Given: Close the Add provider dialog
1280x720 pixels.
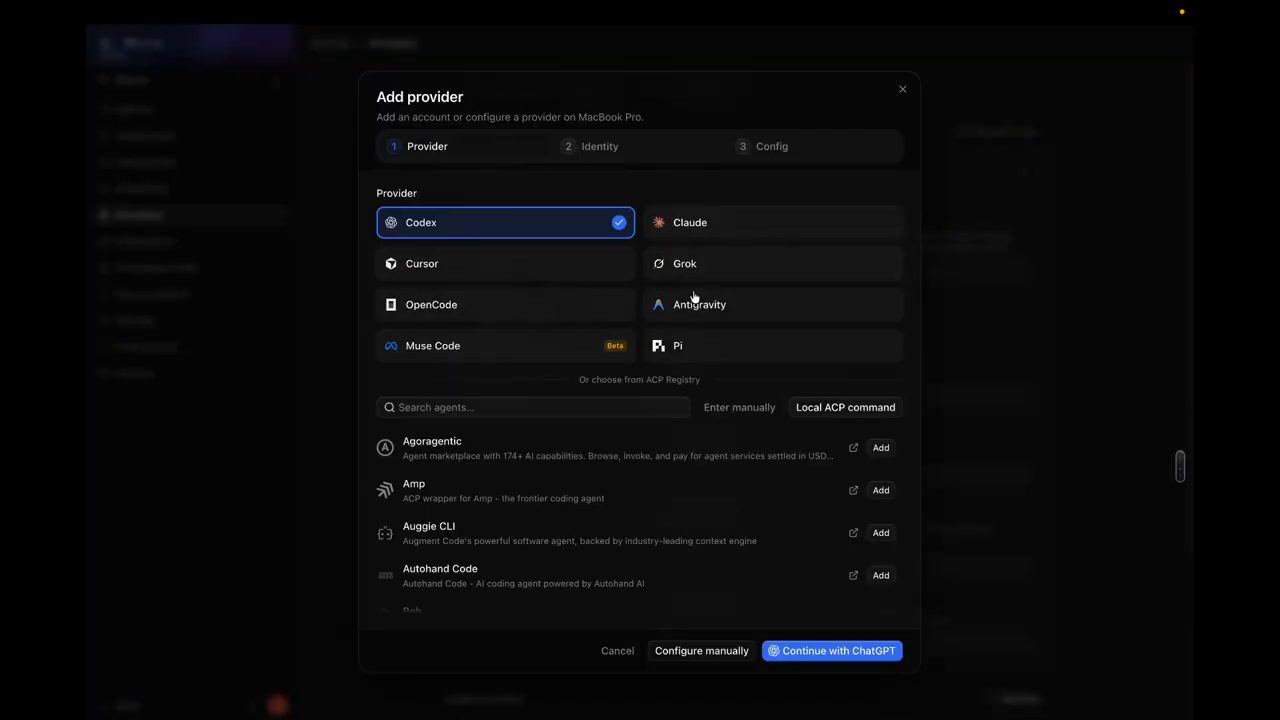Looking at the screenshot, I should [902, 89].
